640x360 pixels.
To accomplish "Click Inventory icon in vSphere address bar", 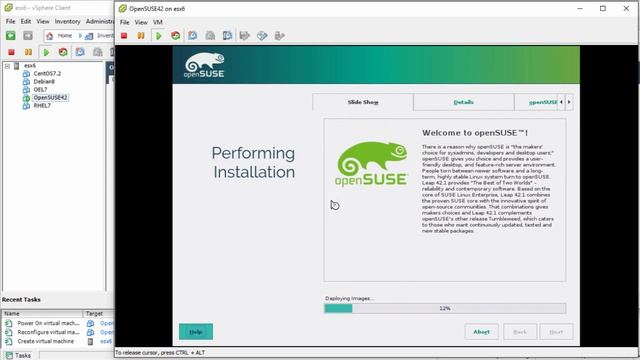I will [89, 36].
